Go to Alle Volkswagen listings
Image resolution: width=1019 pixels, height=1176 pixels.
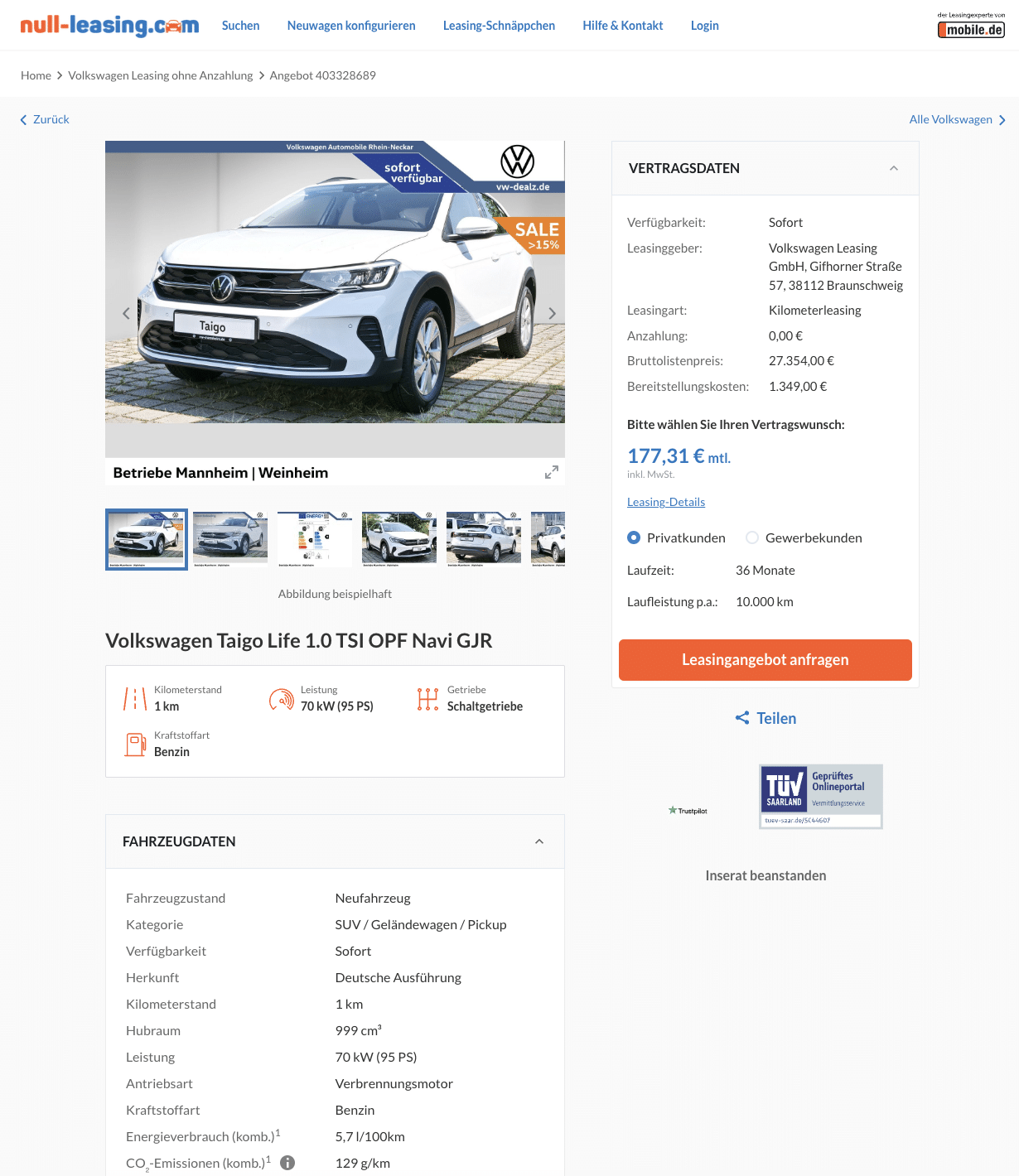coord(958,119)
